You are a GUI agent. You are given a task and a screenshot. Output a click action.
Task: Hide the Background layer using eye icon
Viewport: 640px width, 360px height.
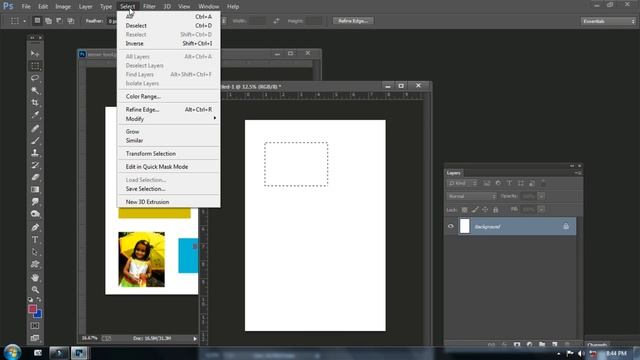(451, 226)
